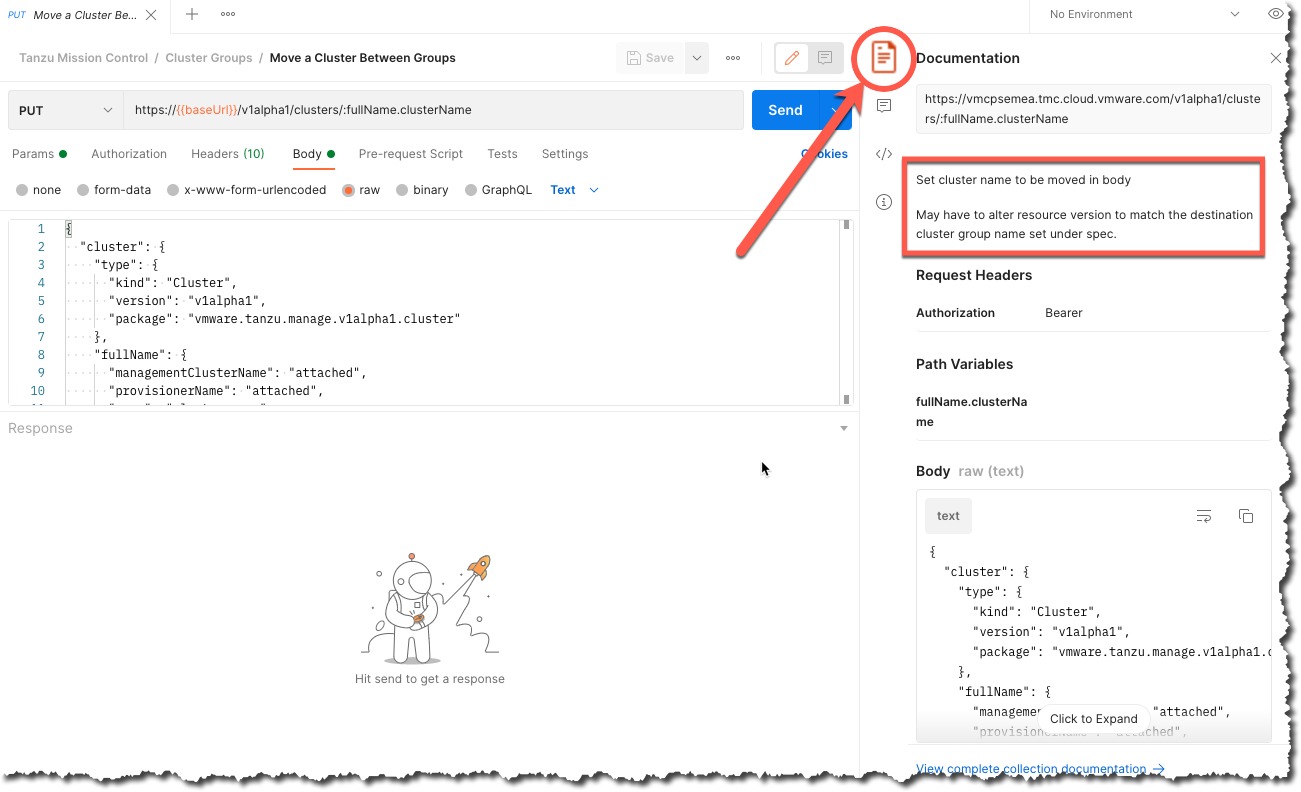Close the Move a Cluster request tab
This screenshot has width=1301, height=792.
pos(150,15)
